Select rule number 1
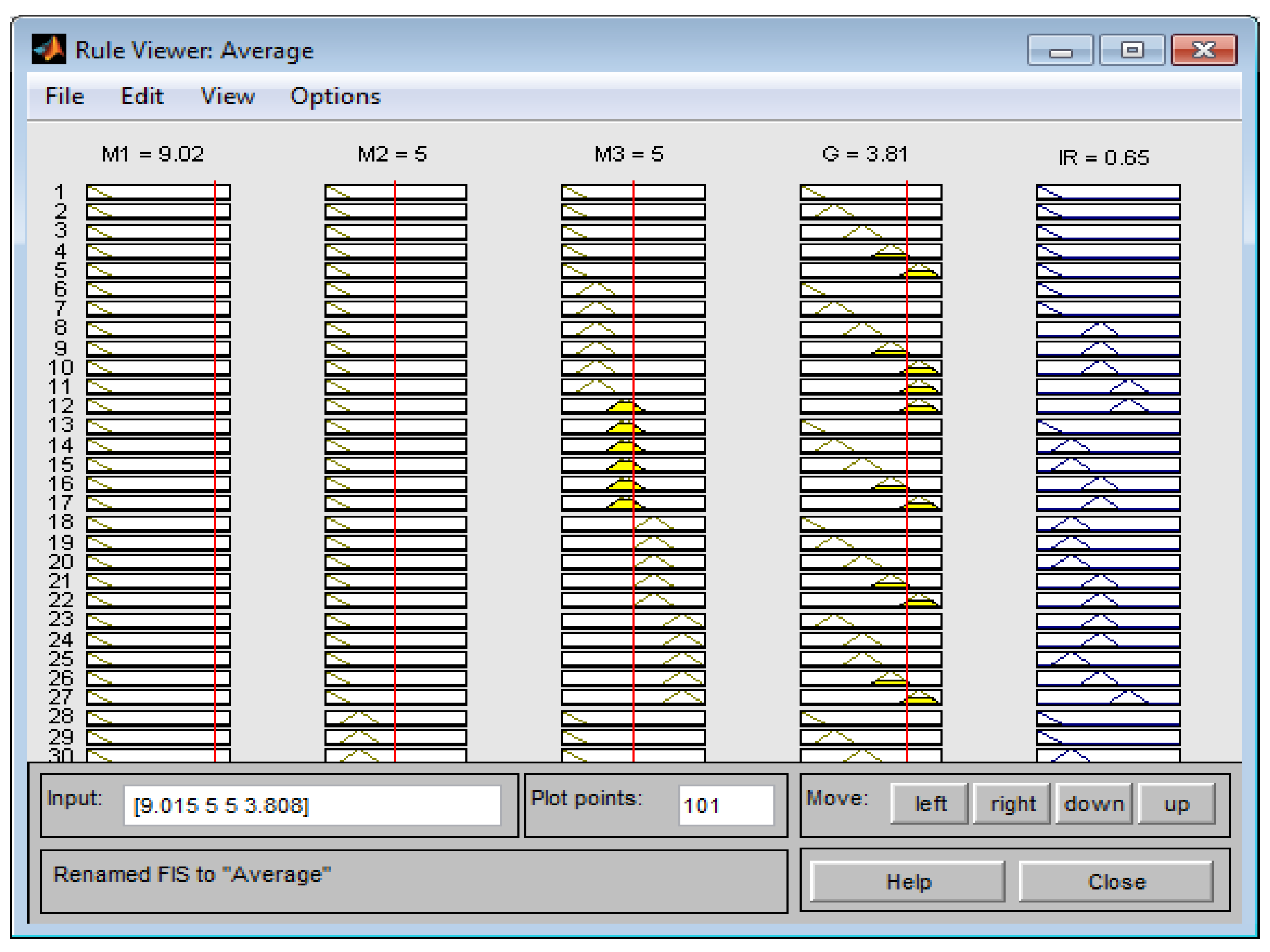The height and width of the screenshot is (952, 1270). coord(60,192)
